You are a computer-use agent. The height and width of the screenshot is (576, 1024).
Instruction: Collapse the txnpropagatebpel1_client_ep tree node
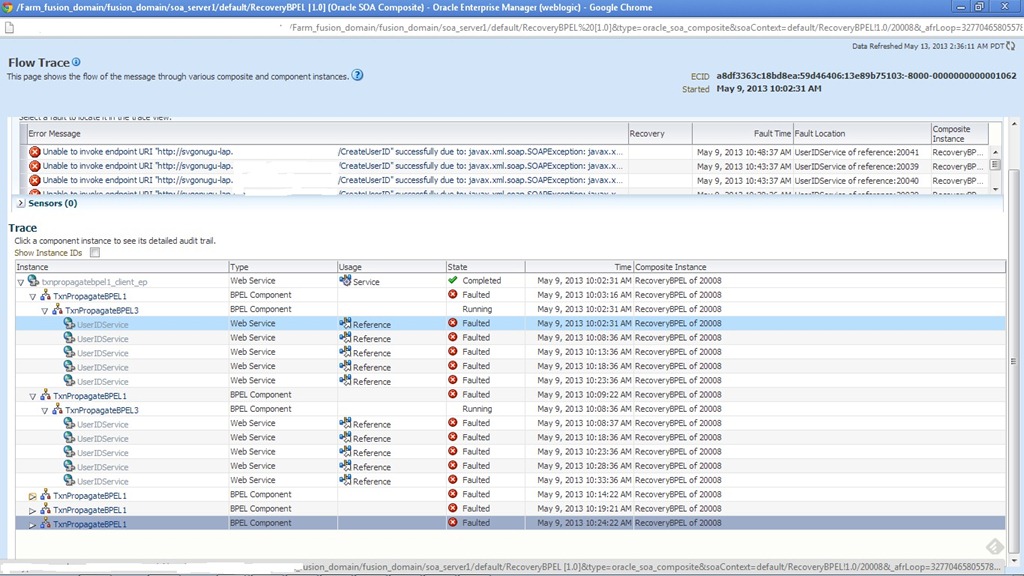pyautogui.click(x=21, y=283)
